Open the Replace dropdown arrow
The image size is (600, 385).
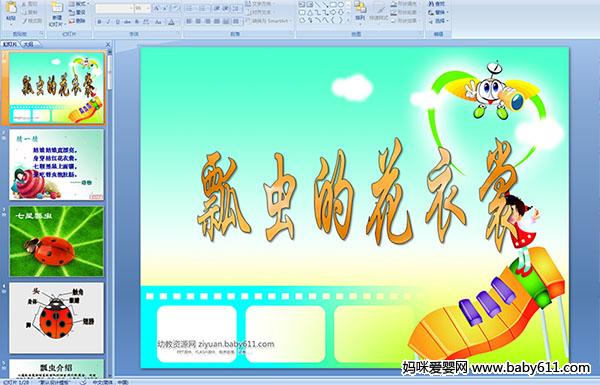click(x=447, y=12)
